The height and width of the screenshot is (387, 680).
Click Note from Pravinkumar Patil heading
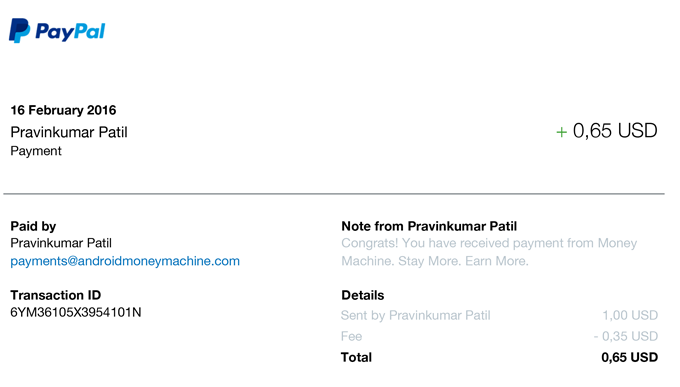point(429,226)
